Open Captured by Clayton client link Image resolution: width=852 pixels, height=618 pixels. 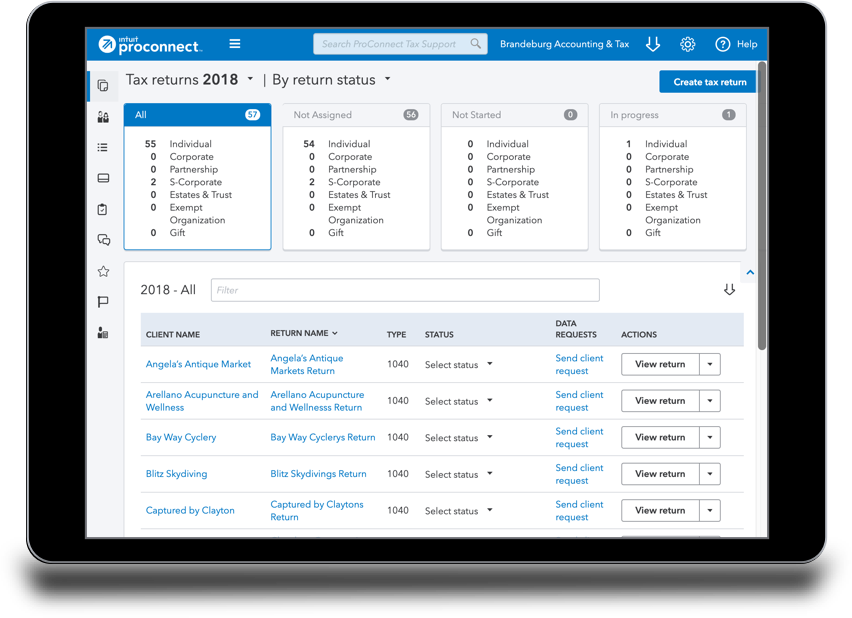(190, 510)
